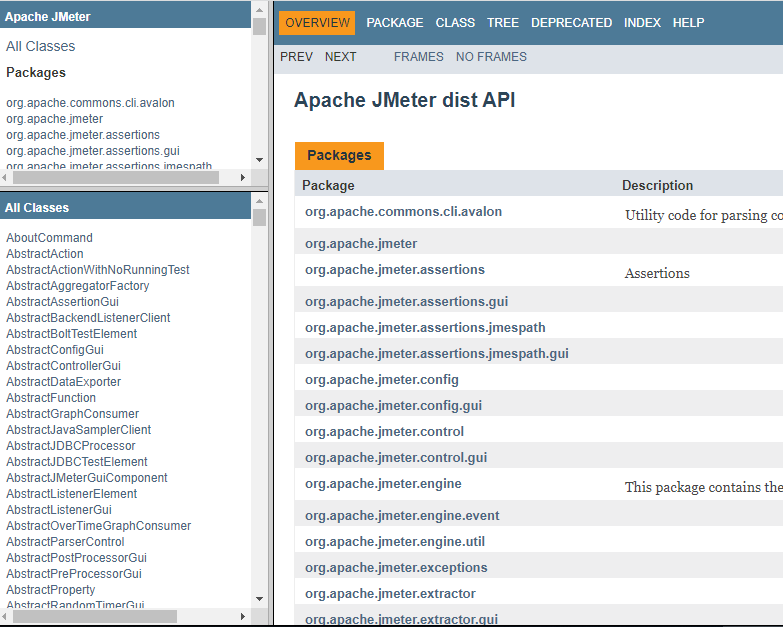Open org.apache.jmeter.assertions.gui in package table
This screenshot has height=627, width=783.
[406, 301]
